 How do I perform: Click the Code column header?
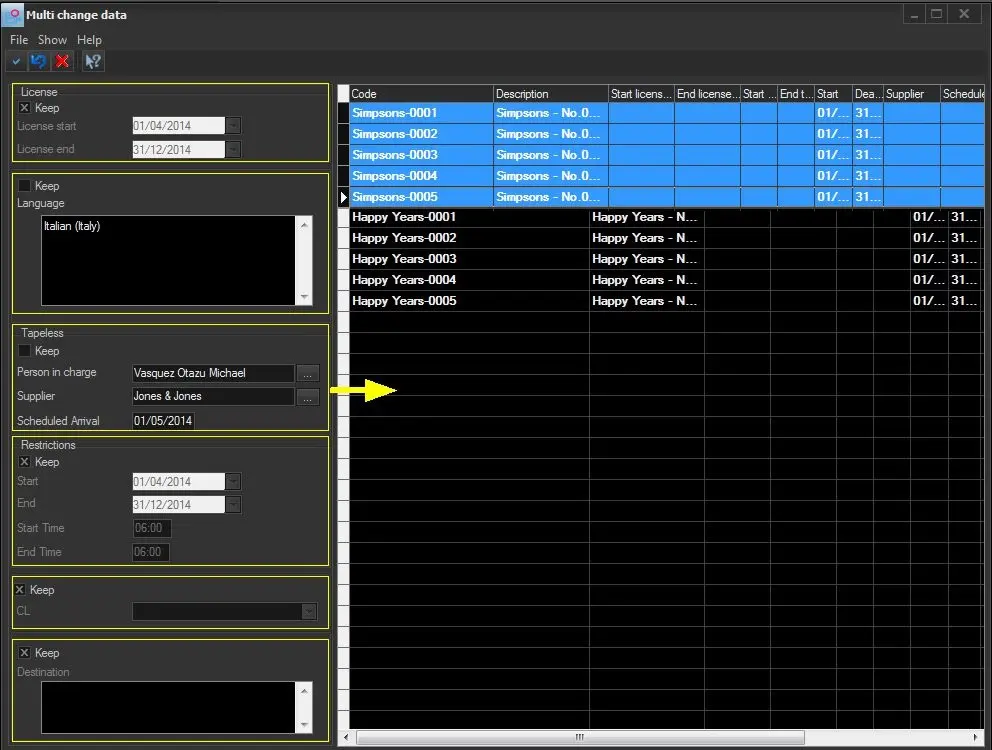click(x=420, y=94)
